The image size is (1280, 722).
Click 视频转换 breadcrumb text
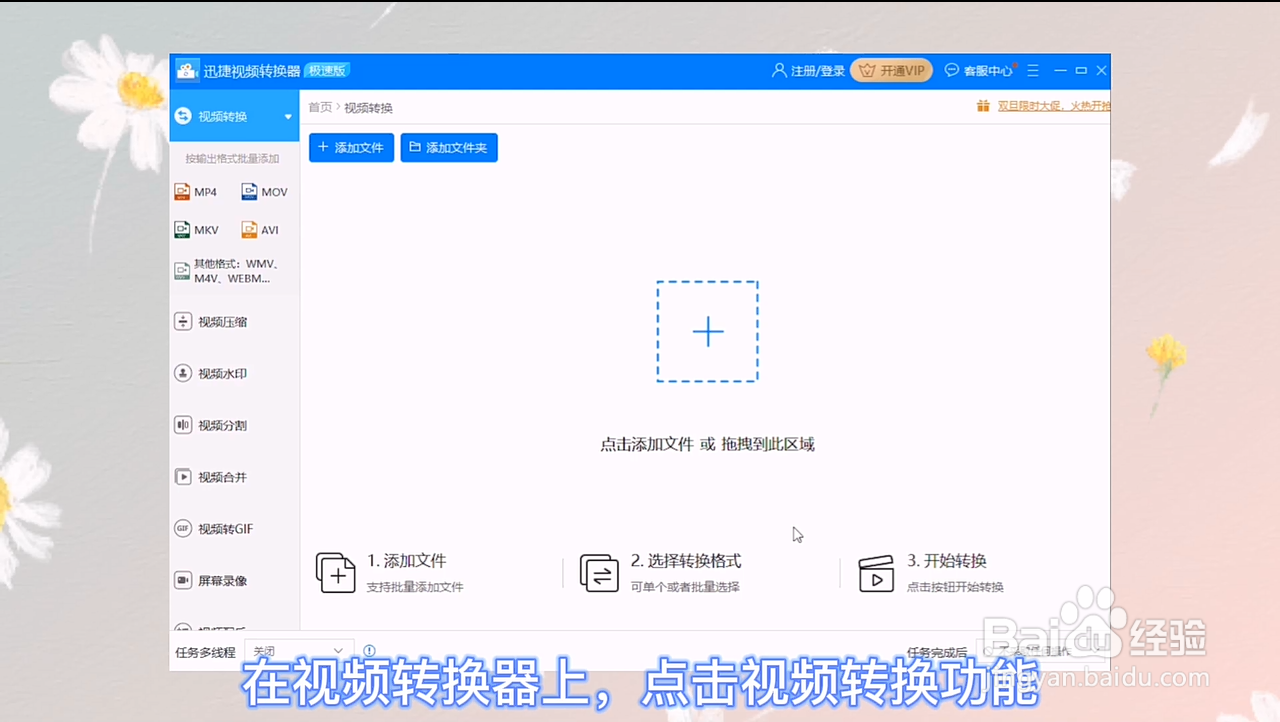(x=369, y=108)
